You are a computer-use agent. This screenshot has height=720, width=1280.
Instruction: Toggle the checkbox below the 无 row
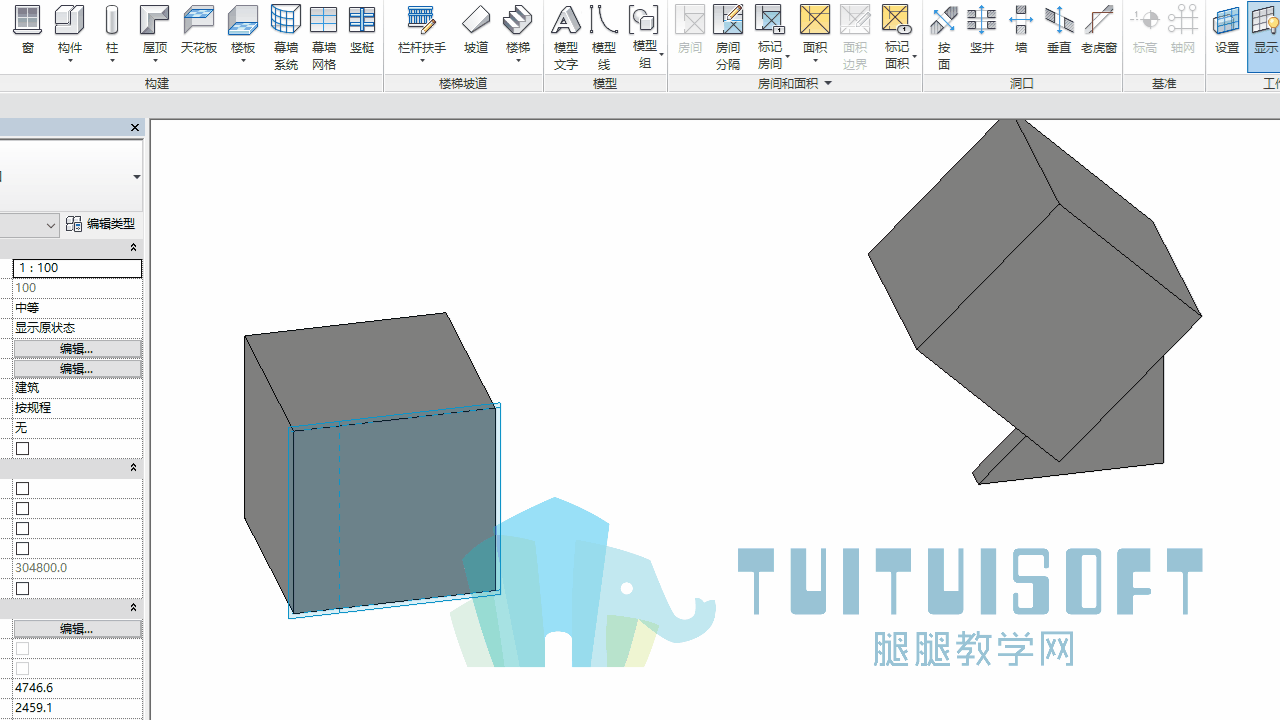(x=23, y=449)
